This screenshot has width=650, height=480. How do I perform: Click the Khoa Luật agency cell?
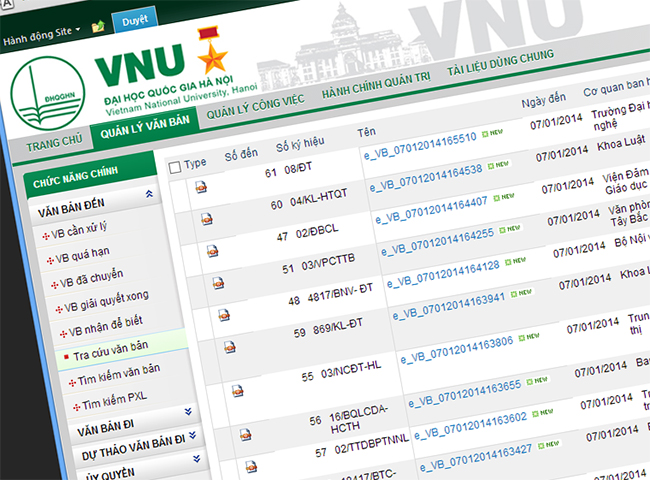tap(621, 144)
